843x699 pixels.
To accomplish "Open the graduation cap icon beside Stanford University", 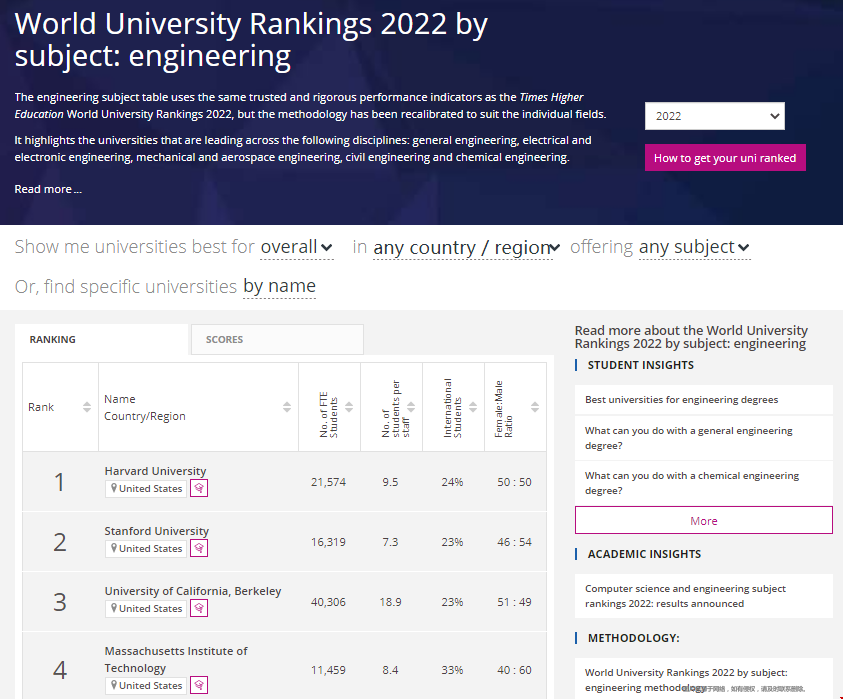I will 199,548.
